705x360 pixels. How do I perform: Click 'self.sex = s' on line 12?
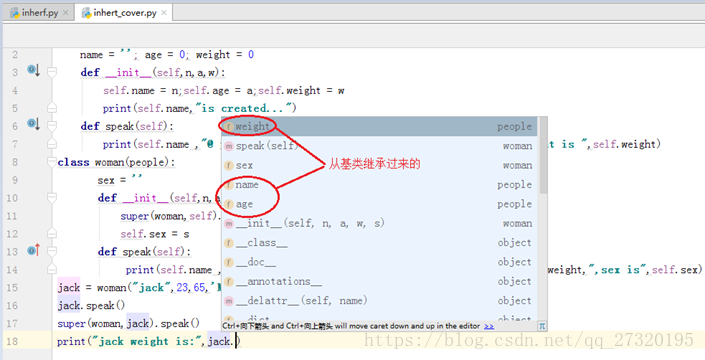coord(155,234)
